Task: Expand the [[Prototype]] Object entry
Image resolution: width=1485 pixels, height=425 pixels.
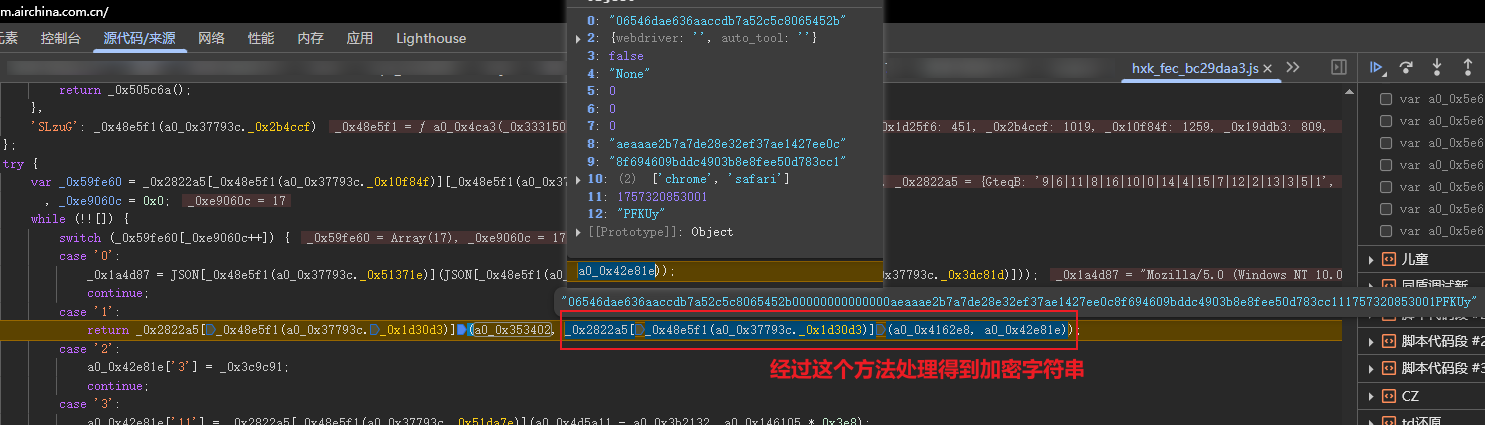Action: coord(579,231)
